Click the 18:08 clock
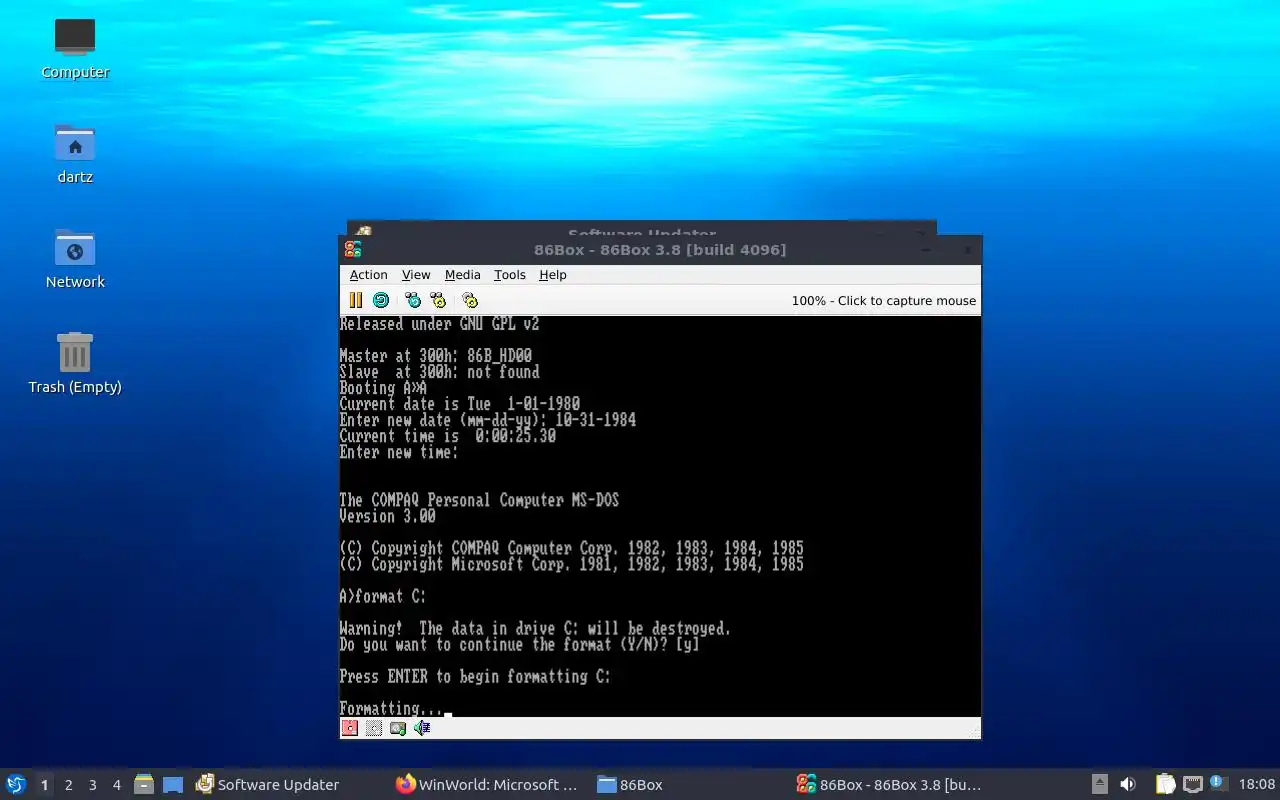The height and width of the screenshot is (800, 1280). (1257, 785)
